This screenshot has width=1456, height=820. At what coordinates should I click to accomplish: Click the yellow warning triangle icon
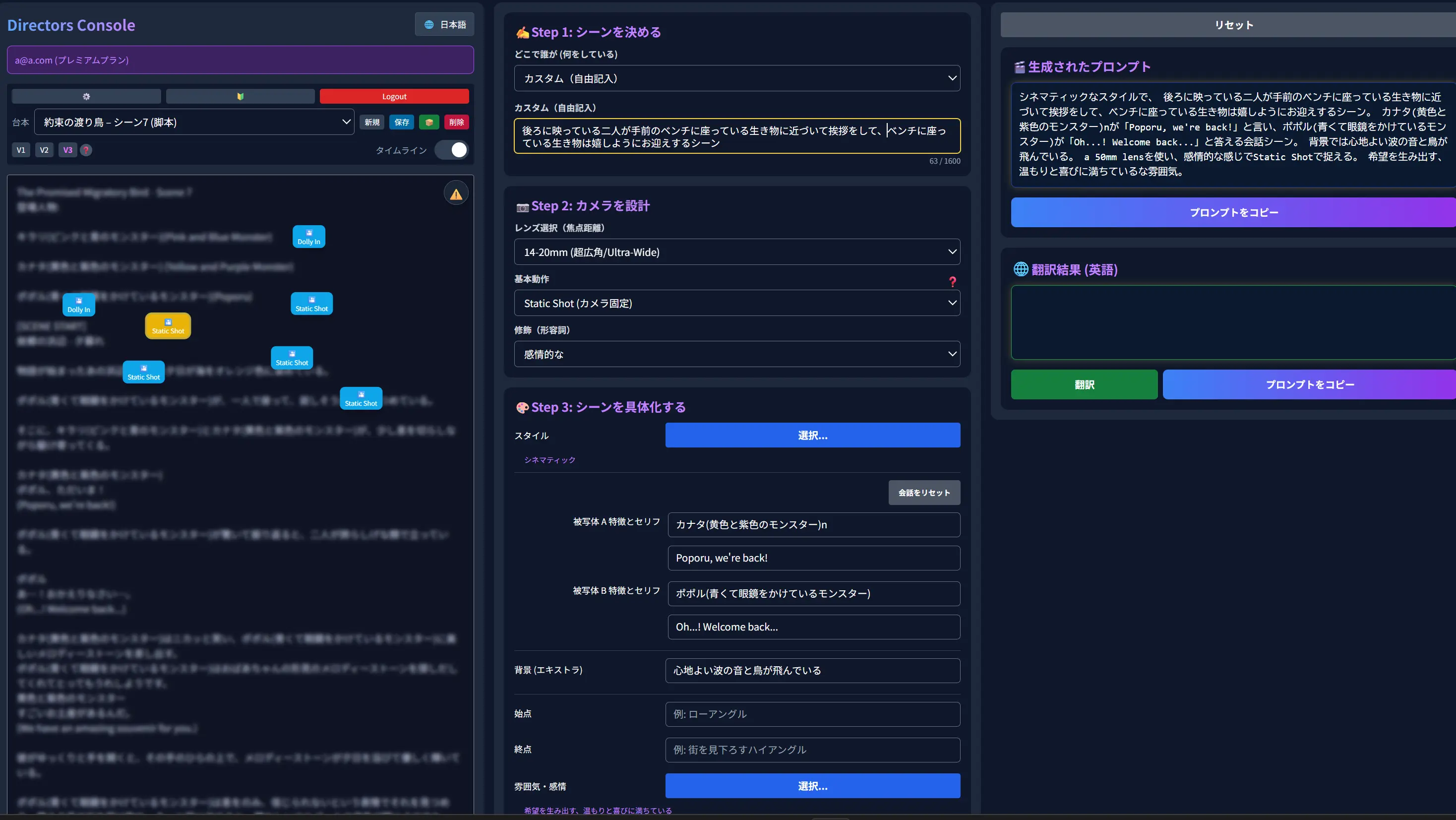pyautogui.click(x=456, y=194)
